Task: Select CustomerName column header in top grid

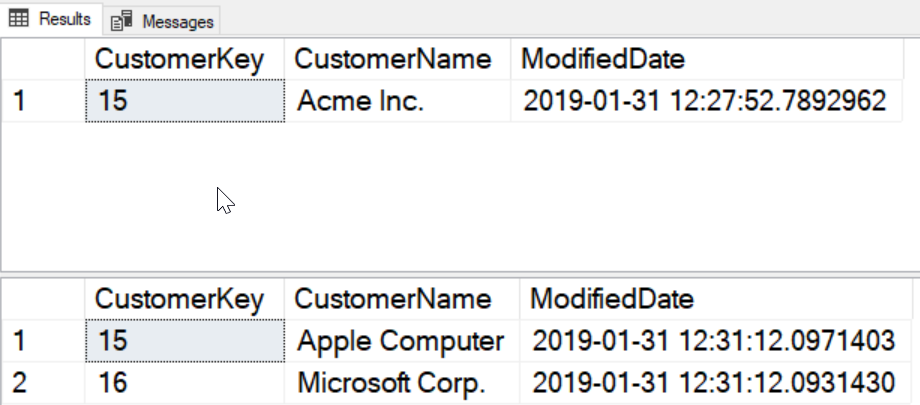Action: click(x=397, y=59)
